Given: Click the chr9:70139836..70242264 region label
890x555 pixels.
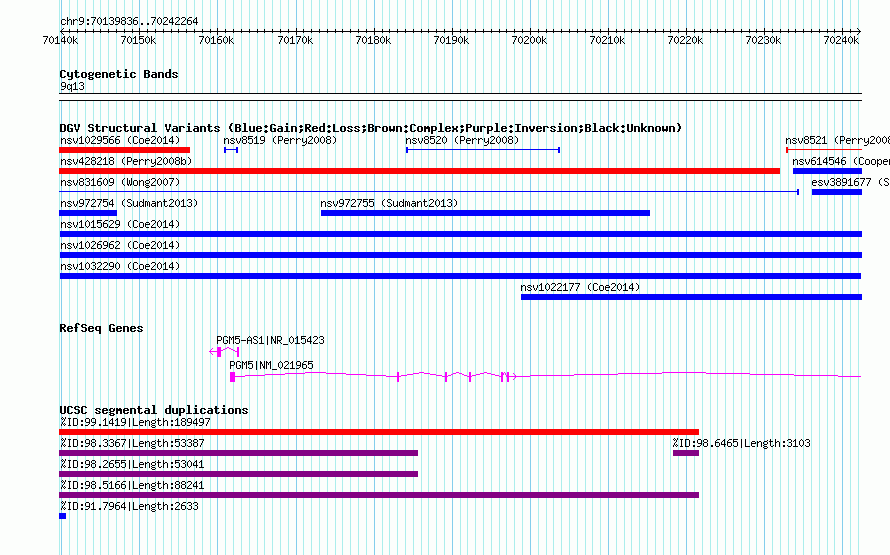Looking at the screenshot, I should coord(129,22).
